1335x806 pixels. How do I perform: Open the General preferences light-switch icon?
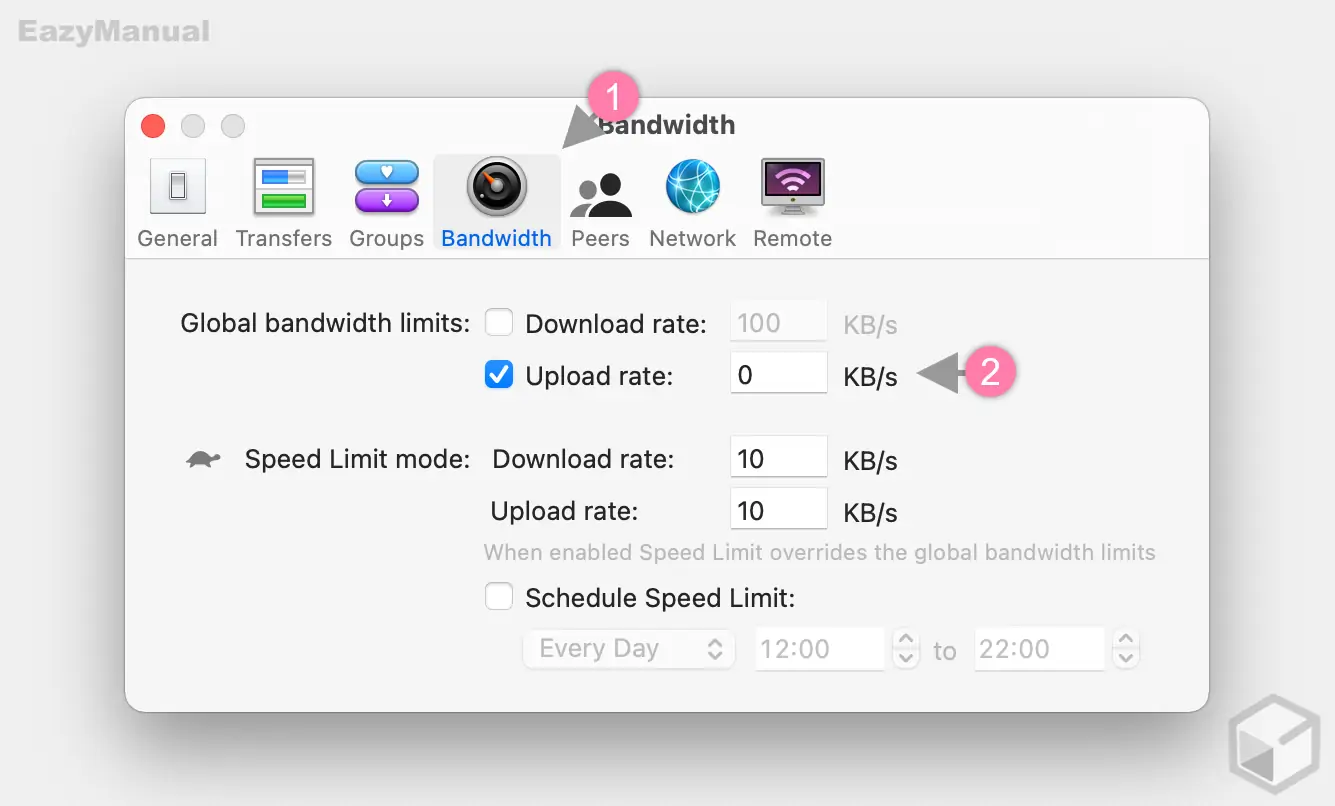178,187
